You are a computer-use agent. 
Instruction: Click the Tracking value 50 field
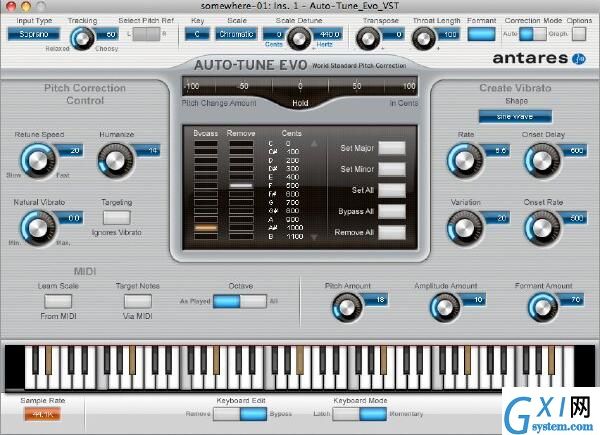tap(106, 34)
